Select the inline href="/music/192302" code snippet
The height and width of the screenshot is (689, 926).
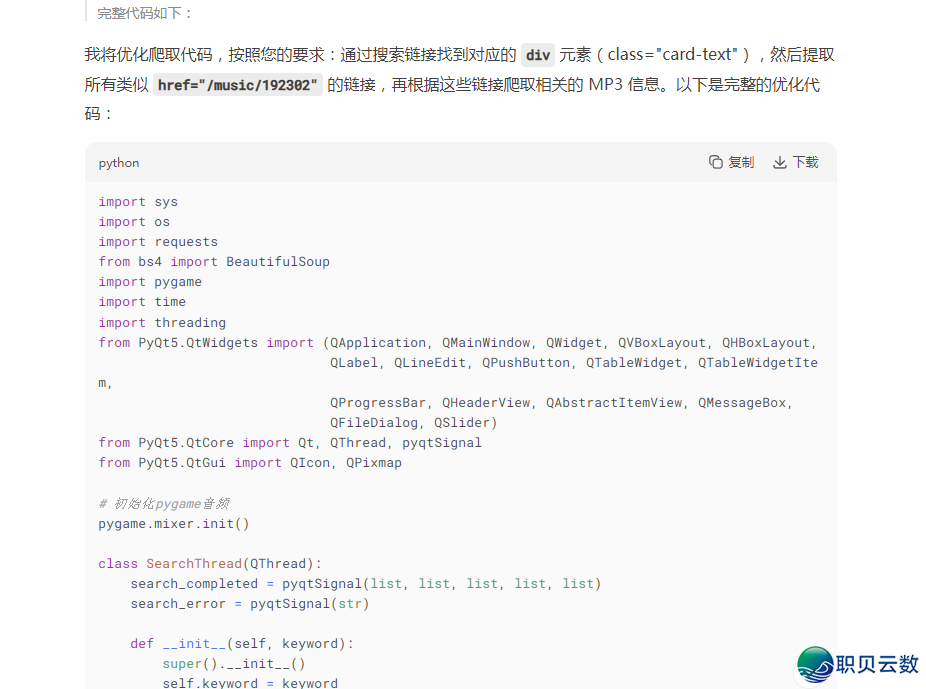[238, 85]
